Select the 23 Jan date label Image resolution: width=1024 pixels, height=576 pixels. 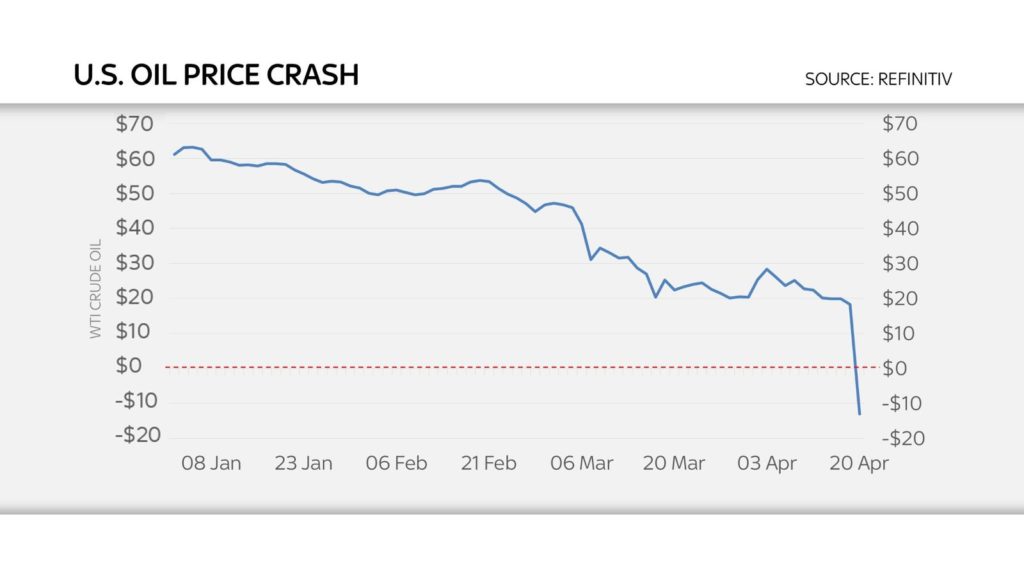point(303,463)
